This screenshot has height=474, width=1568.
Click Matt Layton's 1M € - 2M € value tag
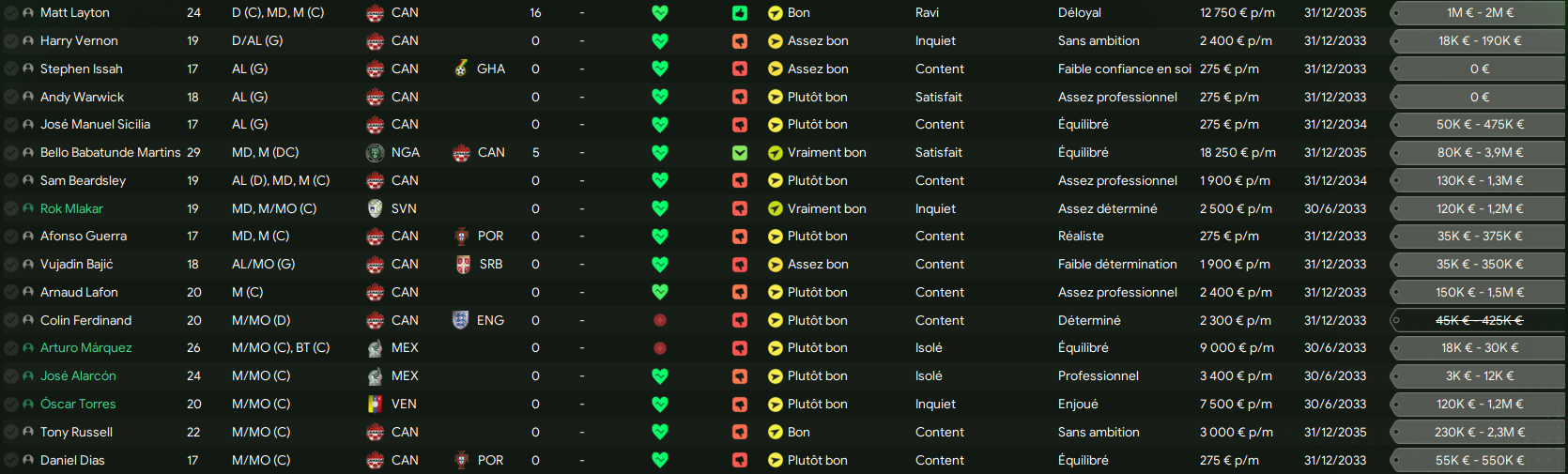click(x=1480, y=13)
